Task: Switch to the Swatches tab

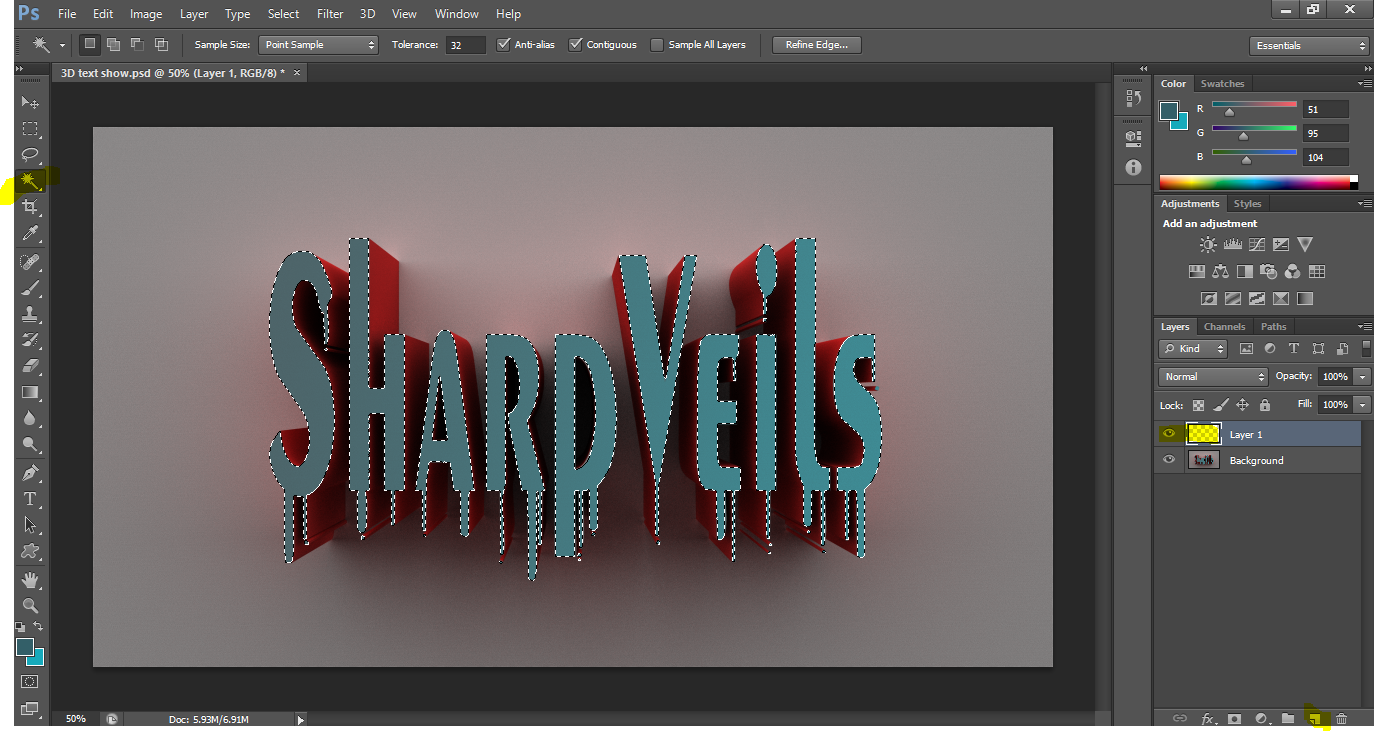Action: click(1222, 84)
